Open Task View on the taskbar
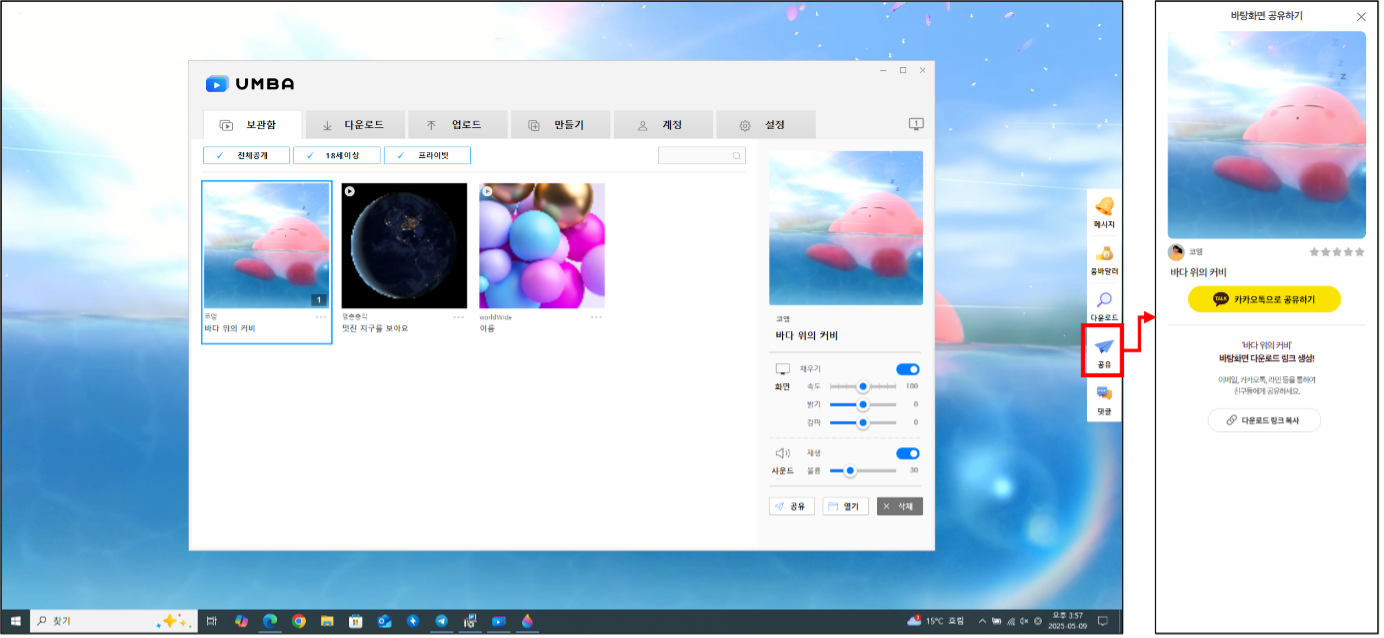Viewport: 1384px width, 638px height. [212, 621]
